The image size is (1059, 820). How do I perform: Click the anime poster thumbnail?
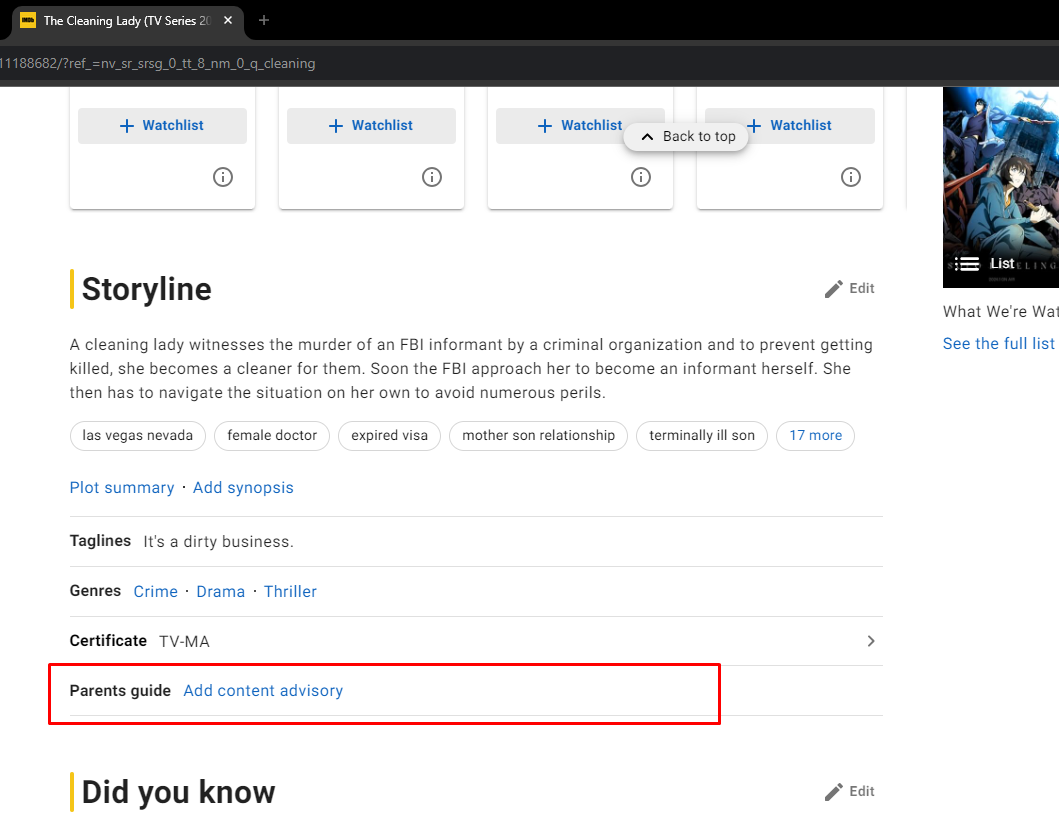pos(1001,187)
